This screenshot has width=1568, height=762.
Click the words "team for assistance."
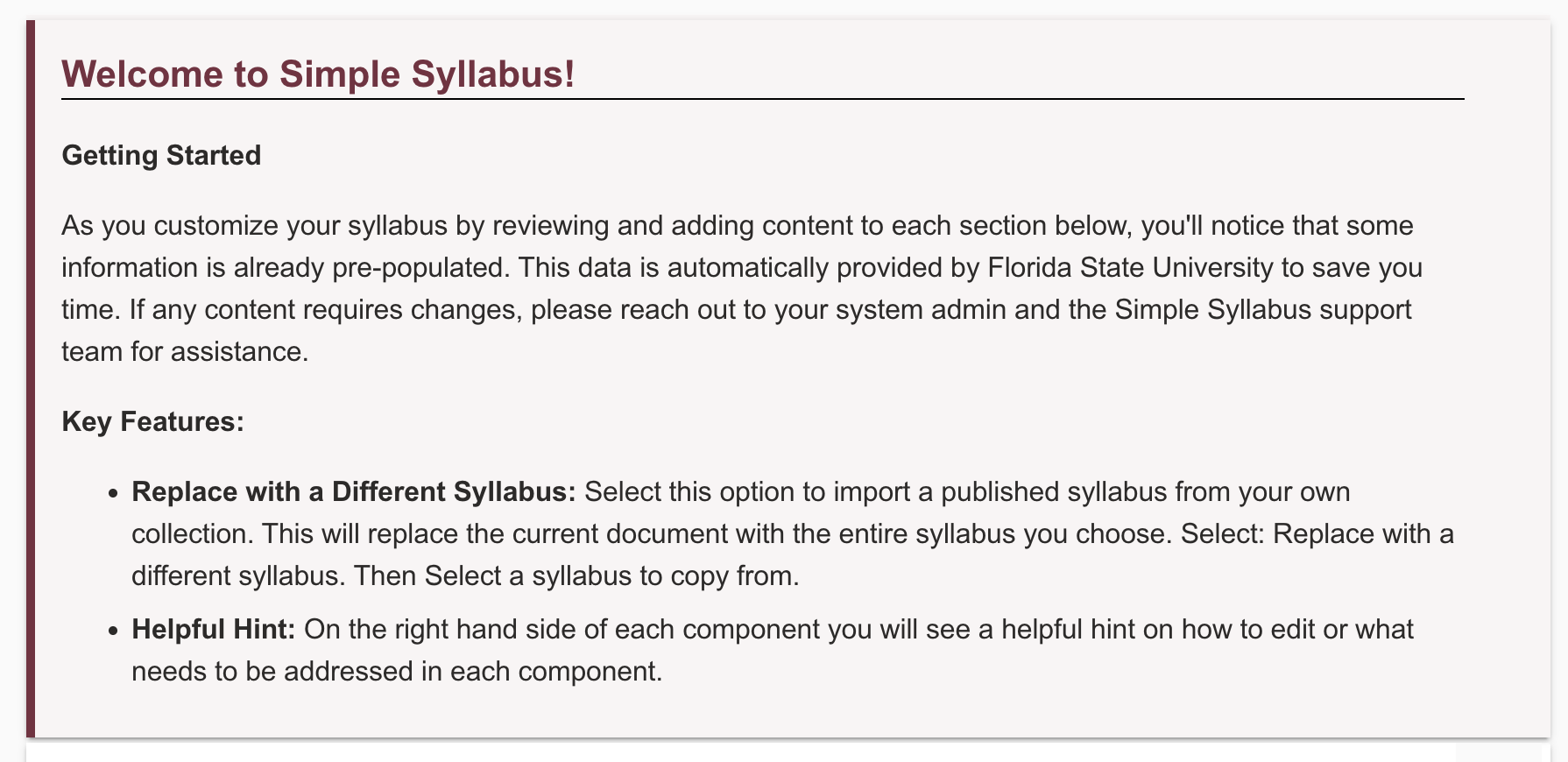[185, 351]
